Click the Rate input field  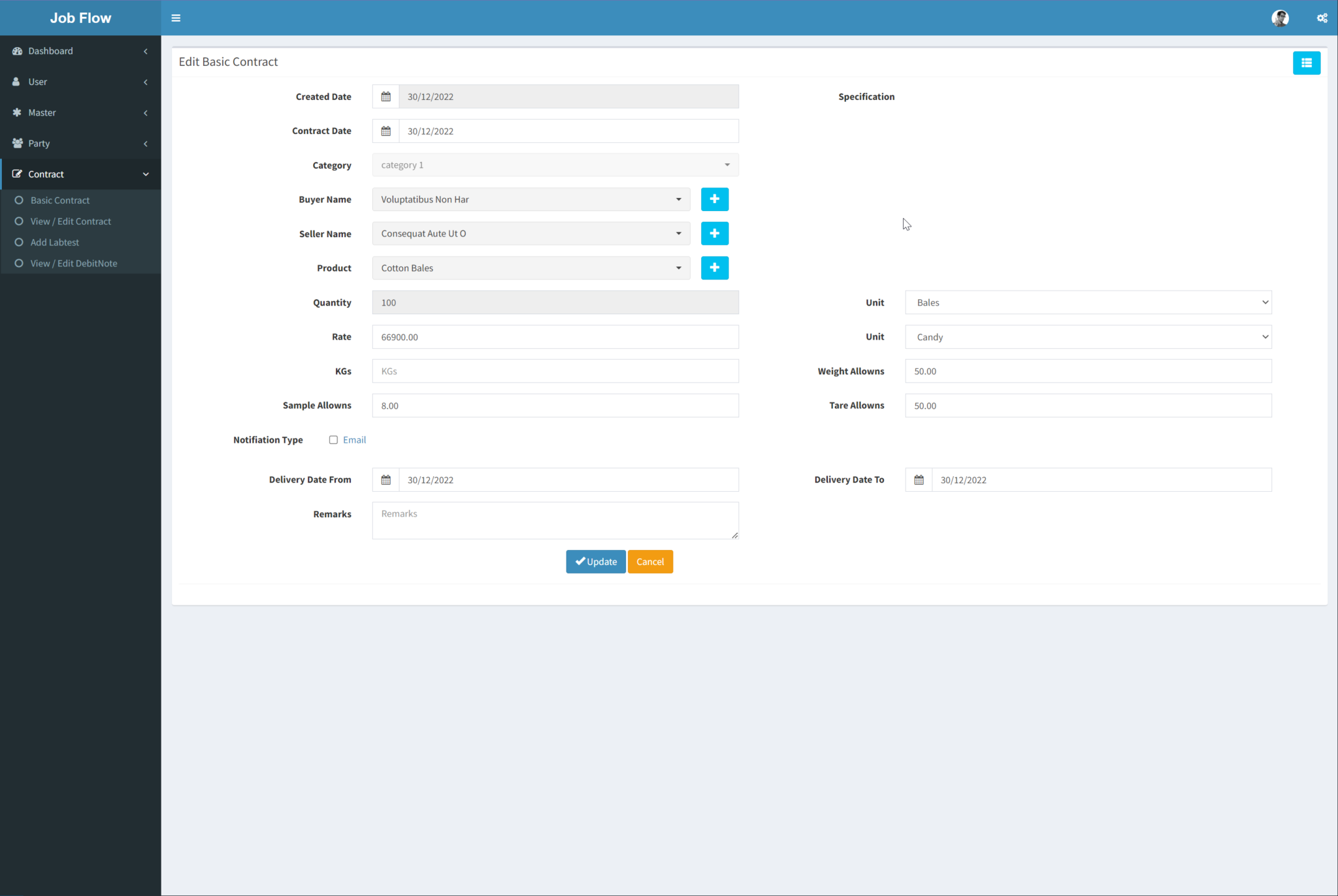click(x=555, y=337)
